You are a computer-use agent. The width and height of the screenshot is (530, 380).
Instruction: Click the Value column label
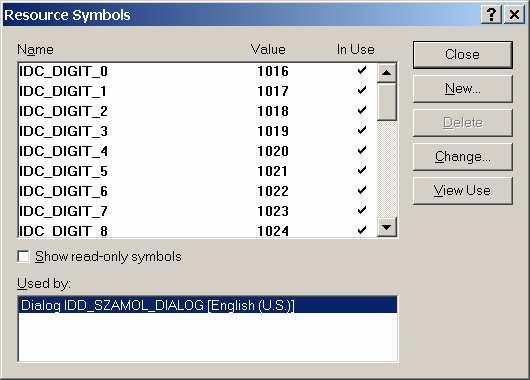click(268, 49)
